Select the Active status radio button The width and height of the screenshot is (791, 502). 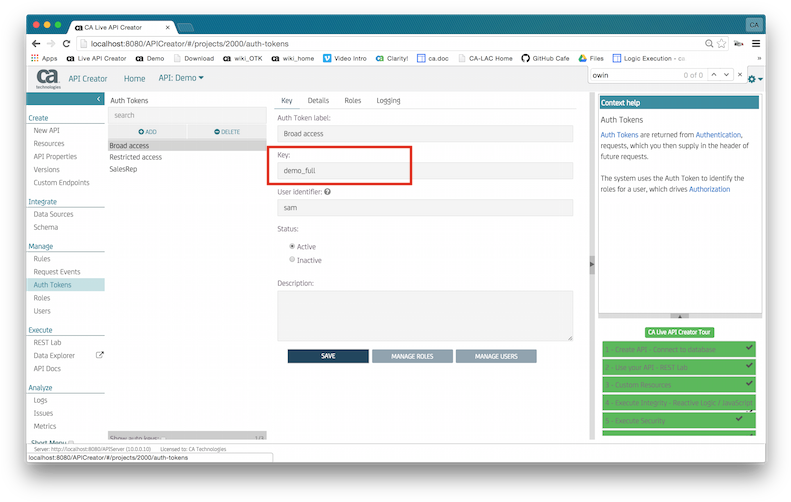pyautogui.click(x=292, y=246)
